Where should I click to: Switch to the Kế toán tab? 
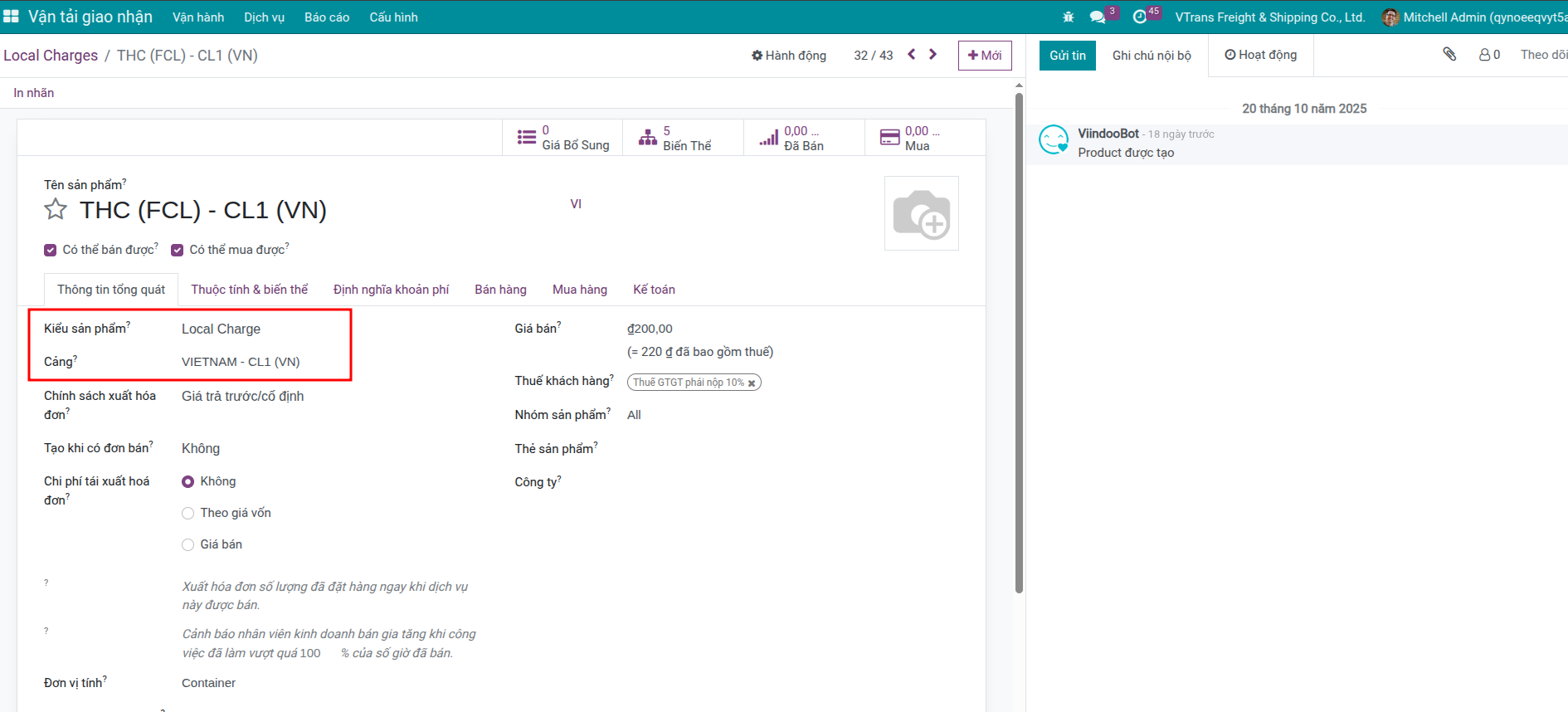click(654, 290)
